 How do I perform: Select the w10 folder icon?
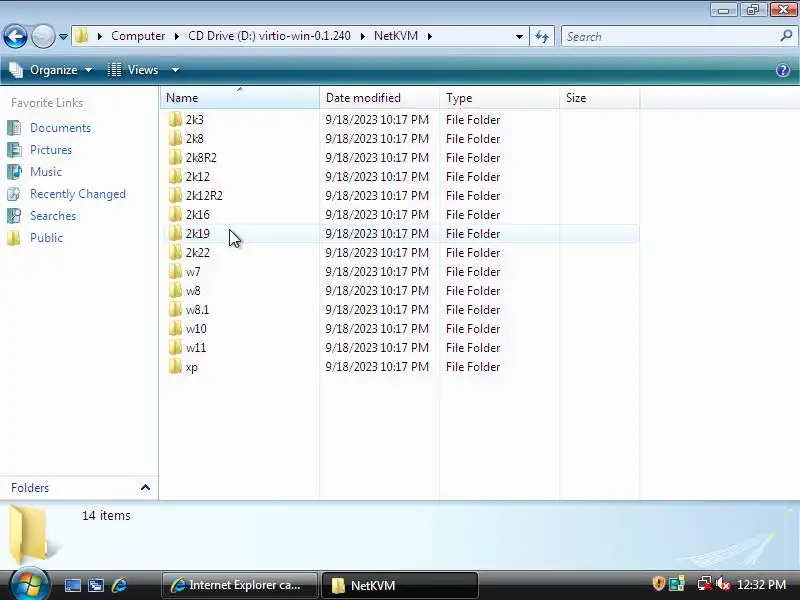coord(175,329)
